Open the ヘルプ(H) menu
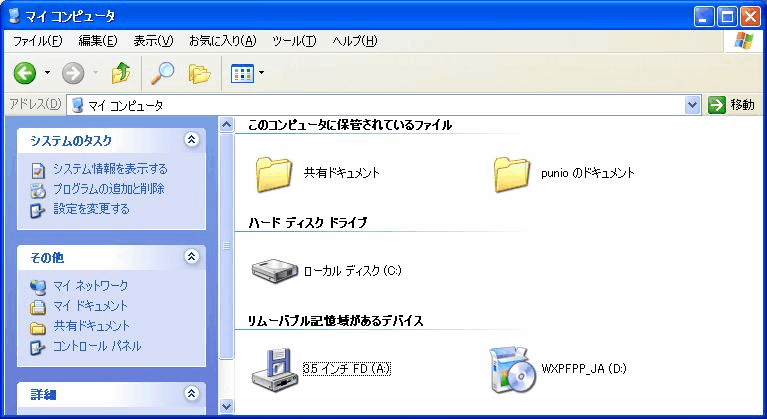 coord(355,41)
